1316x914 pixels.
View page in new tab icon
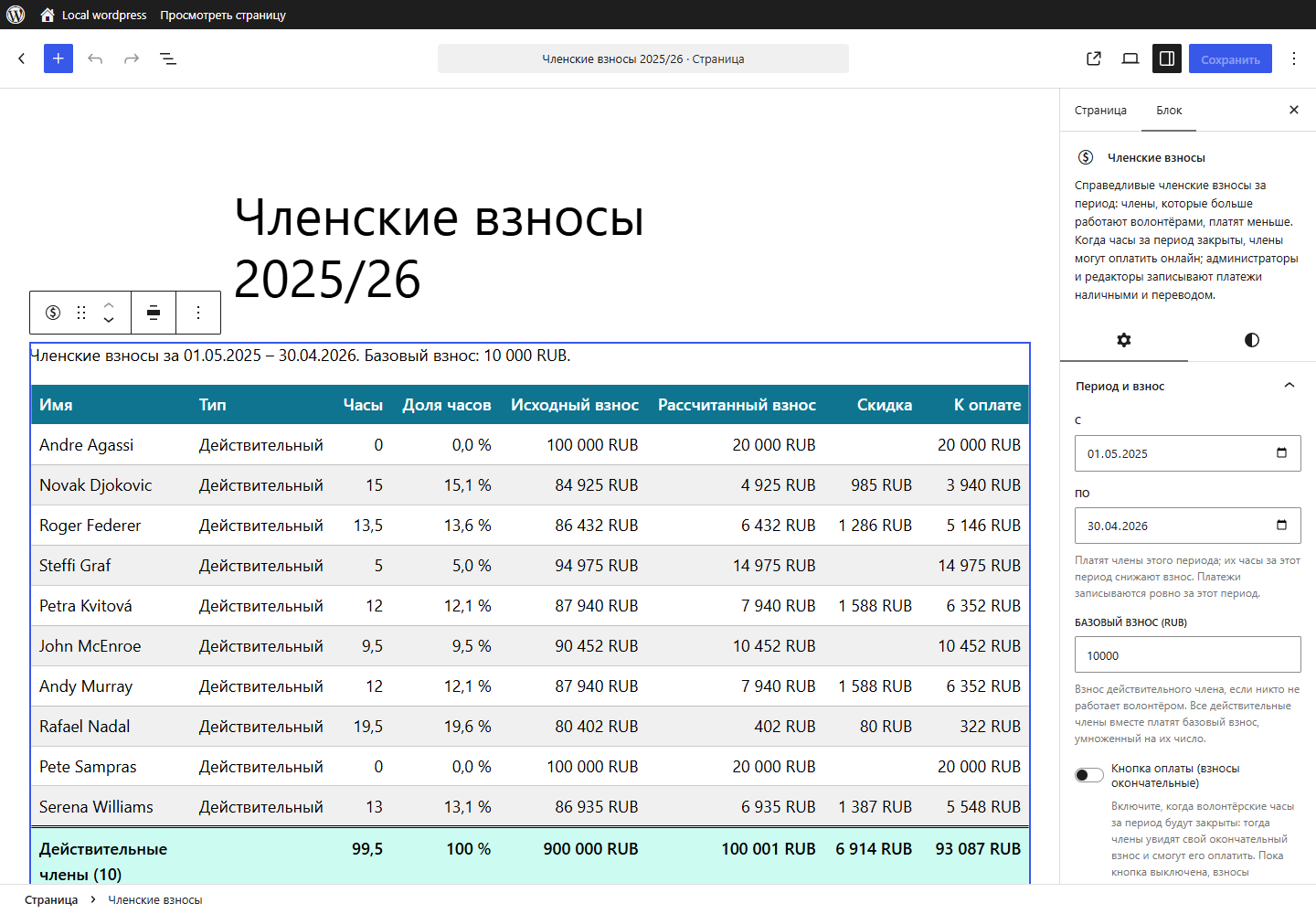(1094, 58)
